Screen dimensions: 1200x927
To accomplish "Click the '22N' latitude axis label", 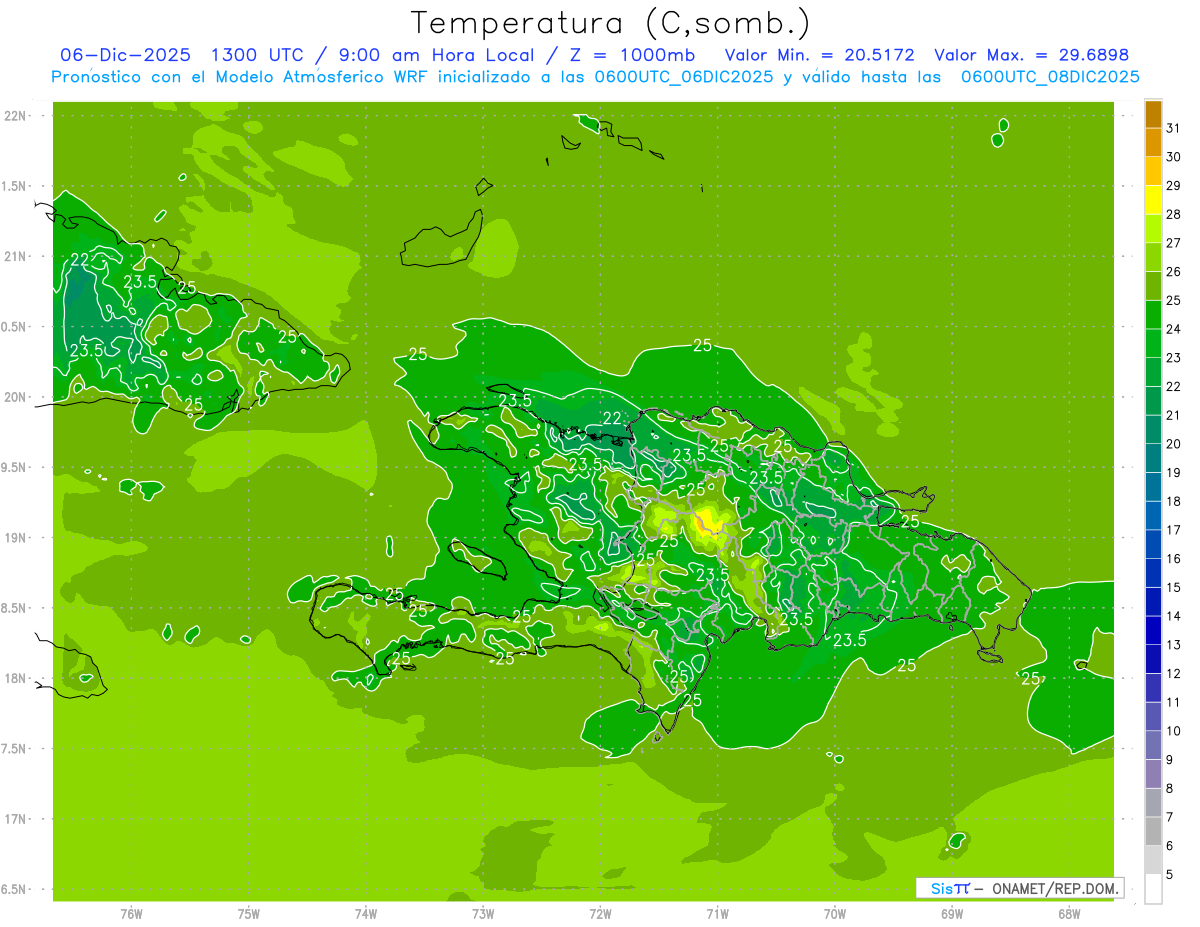I will click(15, 116).
